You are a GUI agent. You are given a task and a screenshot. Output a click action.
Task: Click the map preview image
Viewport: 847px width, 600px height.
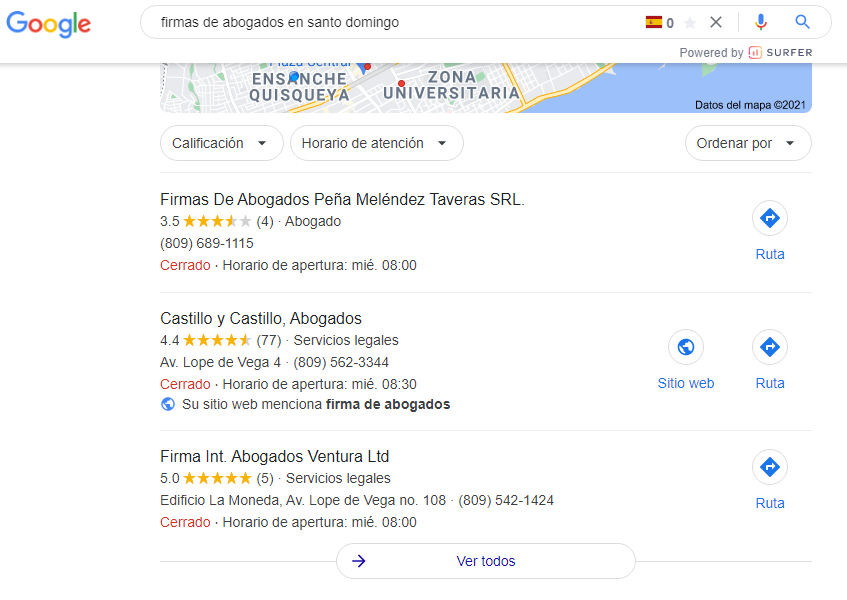(x=485, y=88)
